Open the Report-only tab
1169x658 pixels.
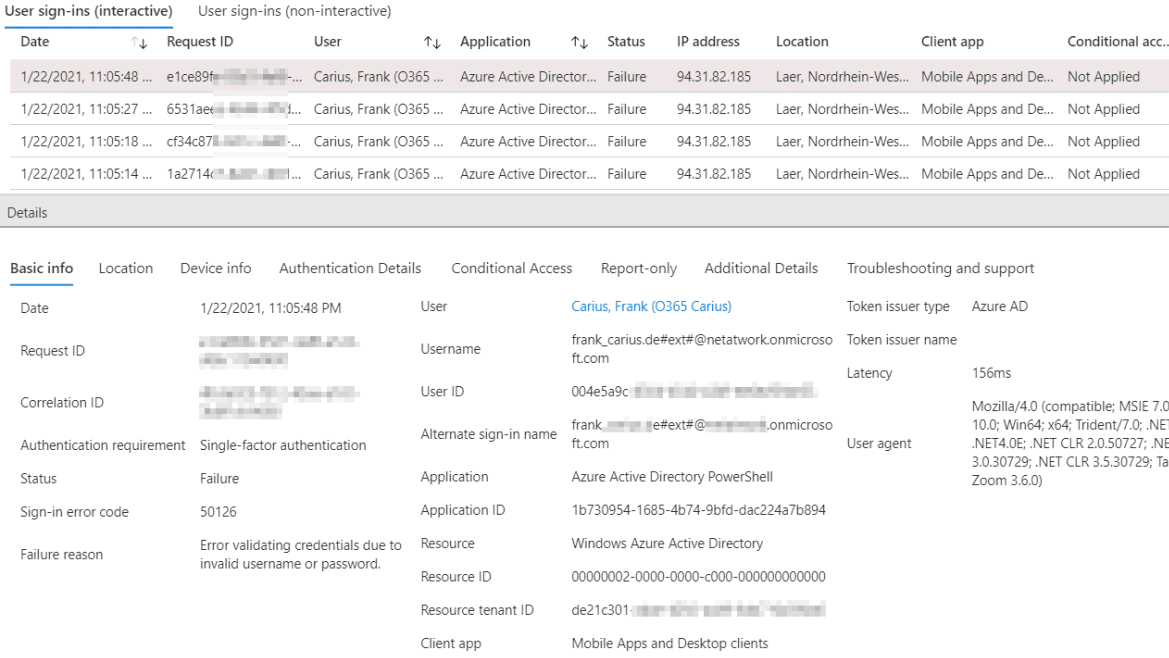tap(639, 268)
